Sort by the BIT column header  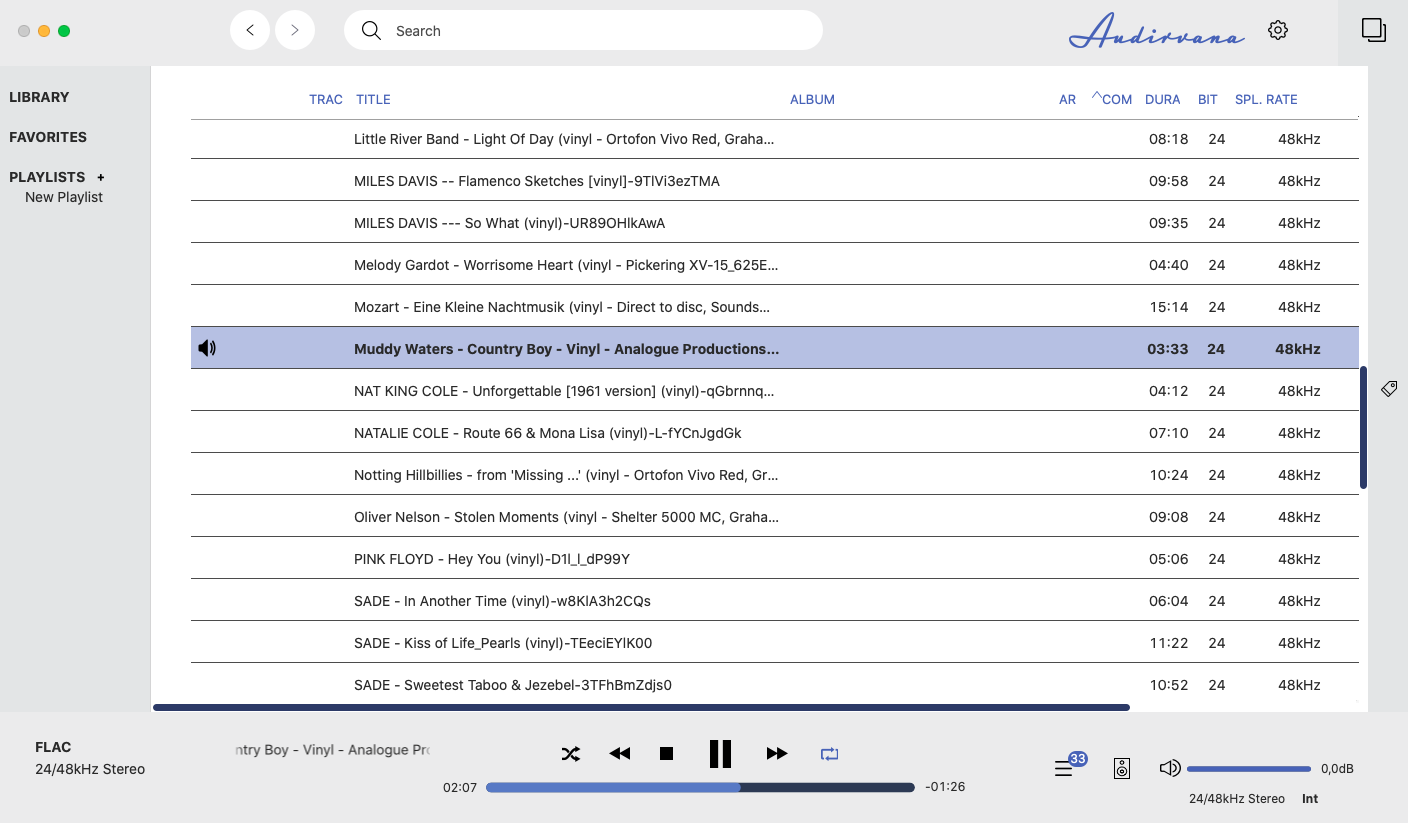click(1207, 99)
